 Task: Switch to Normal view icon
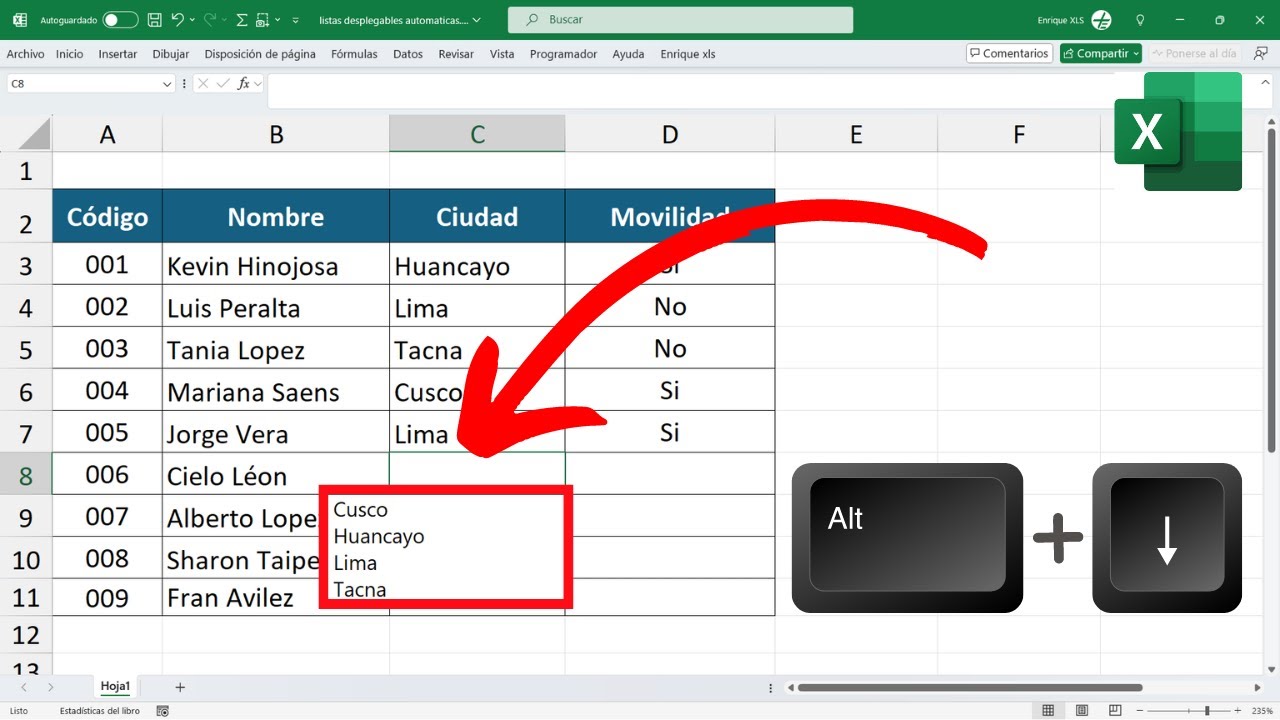click(1047, 710)
